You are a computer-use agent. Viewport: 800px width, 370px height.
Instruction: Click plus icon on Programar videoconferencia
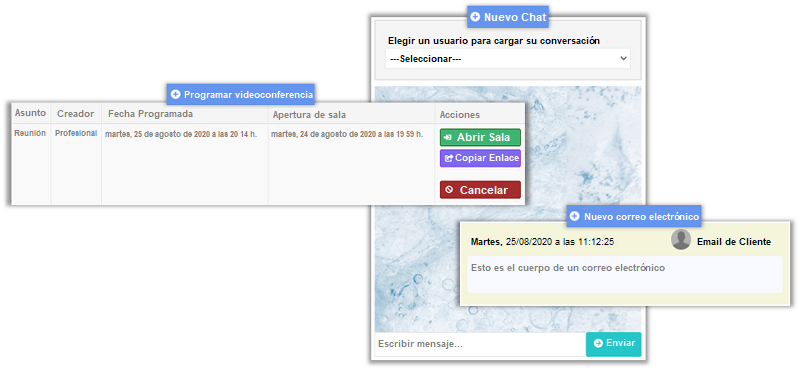(x=176, y=94)
